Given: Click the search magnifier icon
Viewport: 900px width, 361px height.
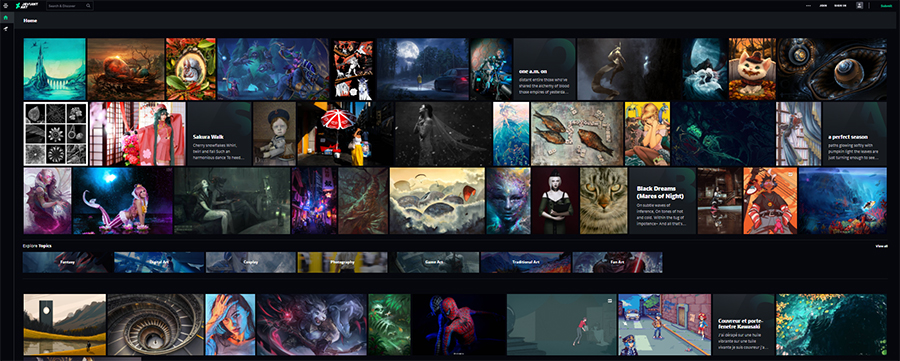Looking at the screenshot, I should 88,6.
